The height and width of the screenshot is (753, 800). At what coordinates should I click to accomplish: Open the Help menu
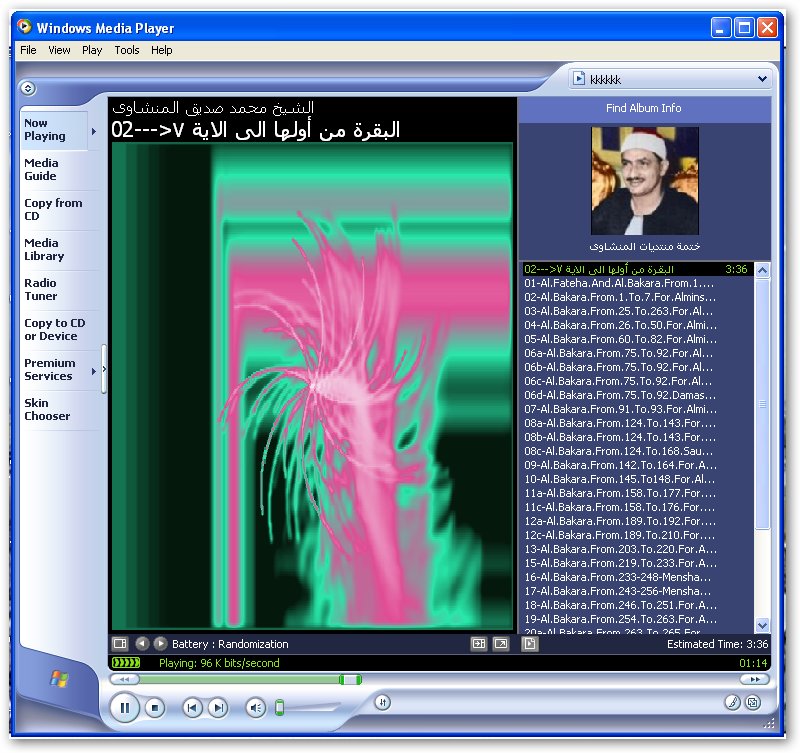point(161,50)
